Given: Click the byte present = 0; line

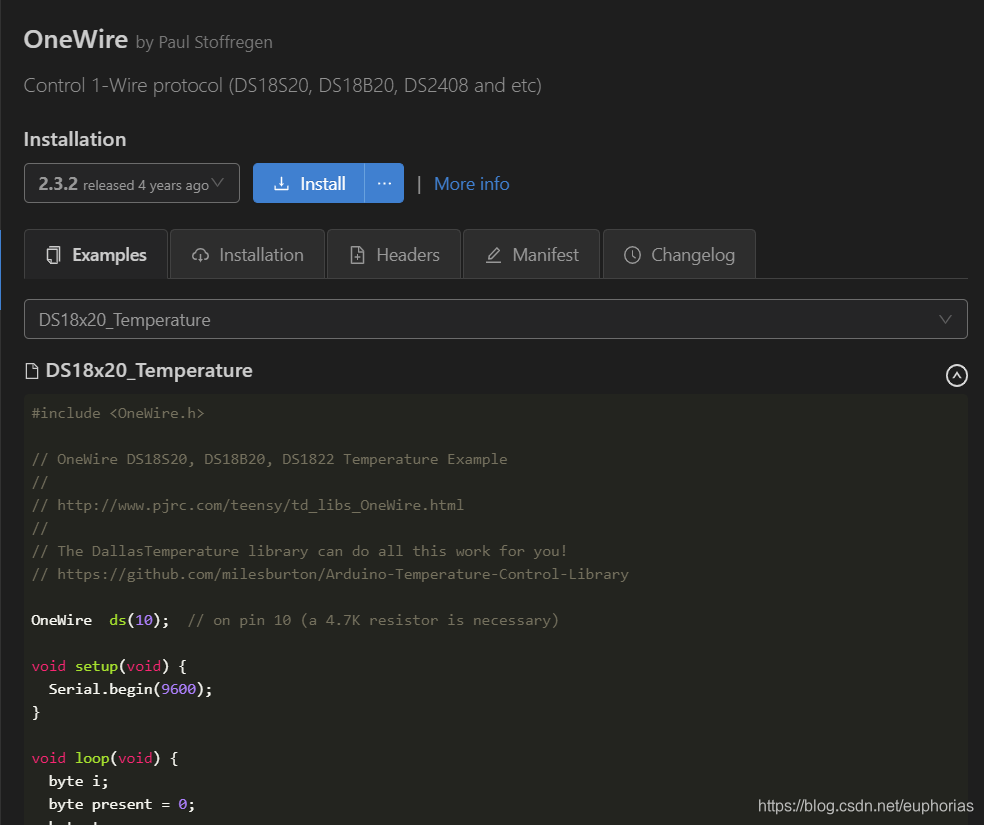Looking at the screenshot, I should pos(122,804).
